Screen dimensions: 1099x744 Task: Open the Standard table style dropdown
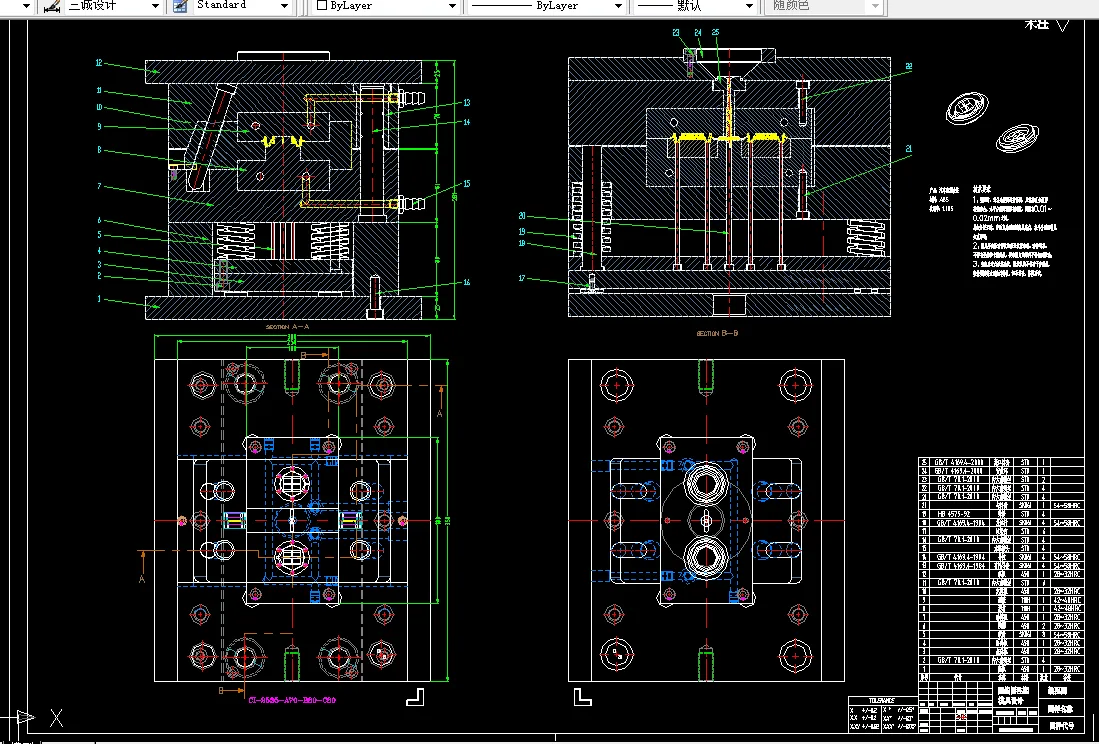point(285,6)
